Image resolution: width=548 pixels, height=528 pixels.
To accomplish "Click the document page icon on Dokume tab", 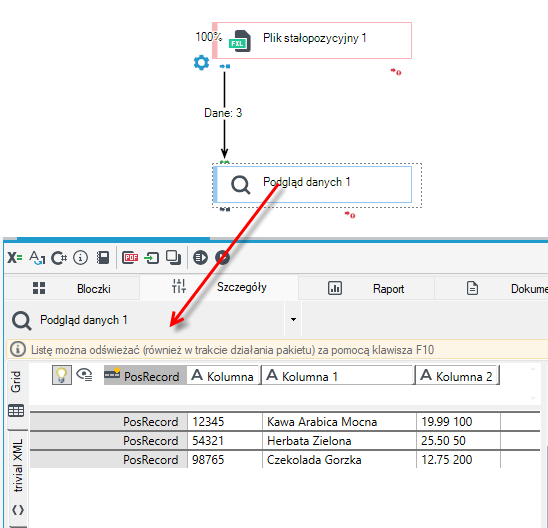I will [x=473, y=288].
